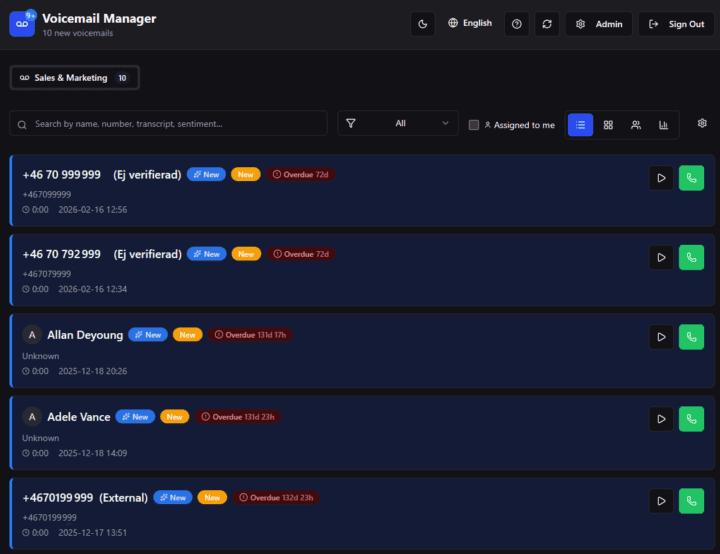Switch to list view layout

580,125
